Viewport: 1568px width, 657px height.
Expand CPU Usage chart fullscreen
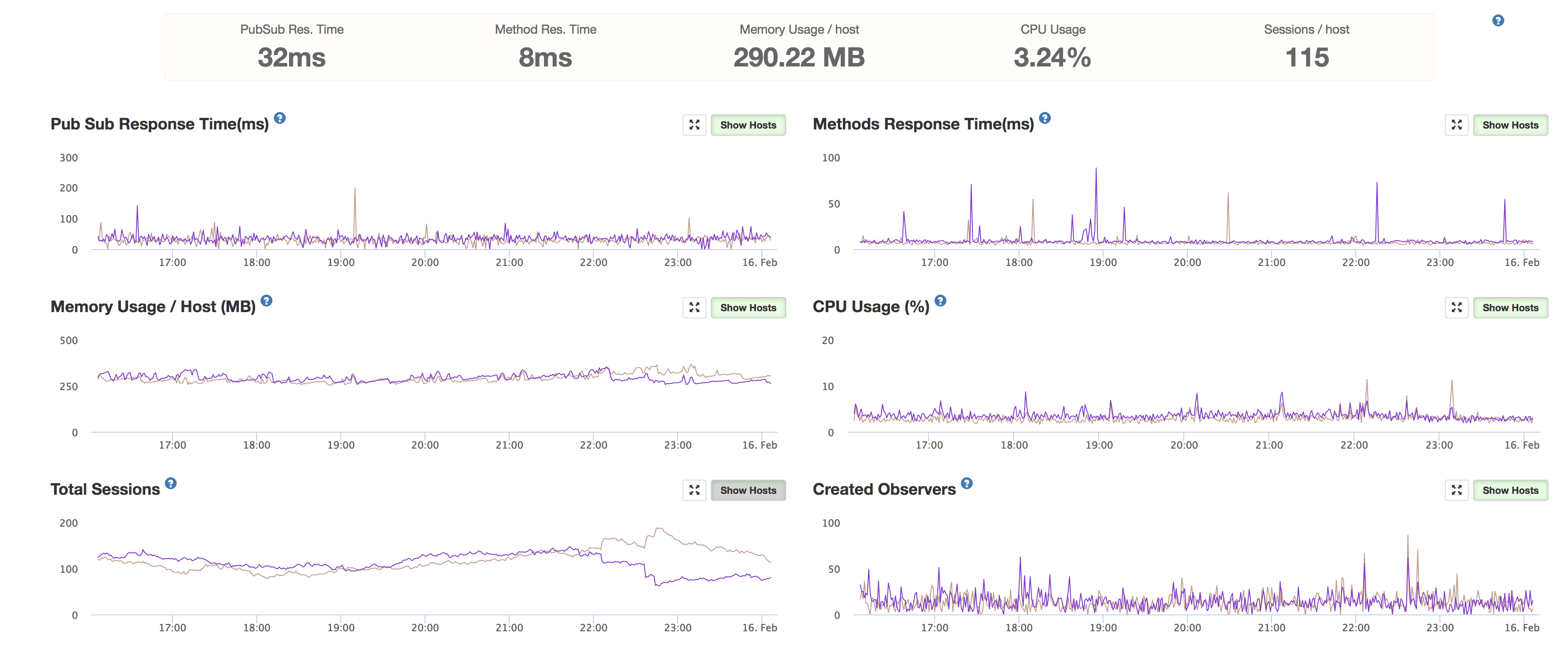pyautogui.click(x=1456, y=308)
